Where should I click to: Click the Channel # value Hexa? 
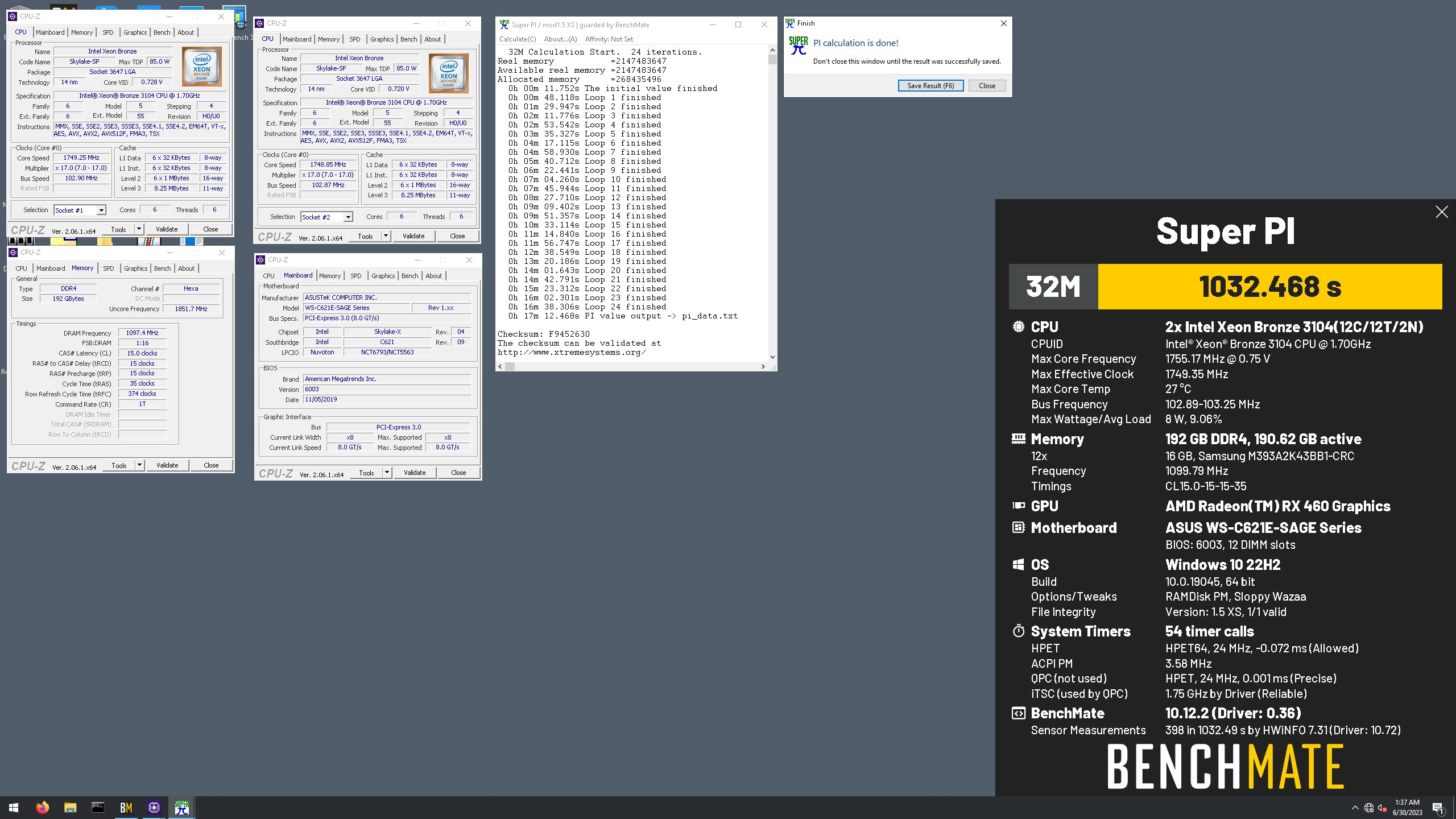191,288
